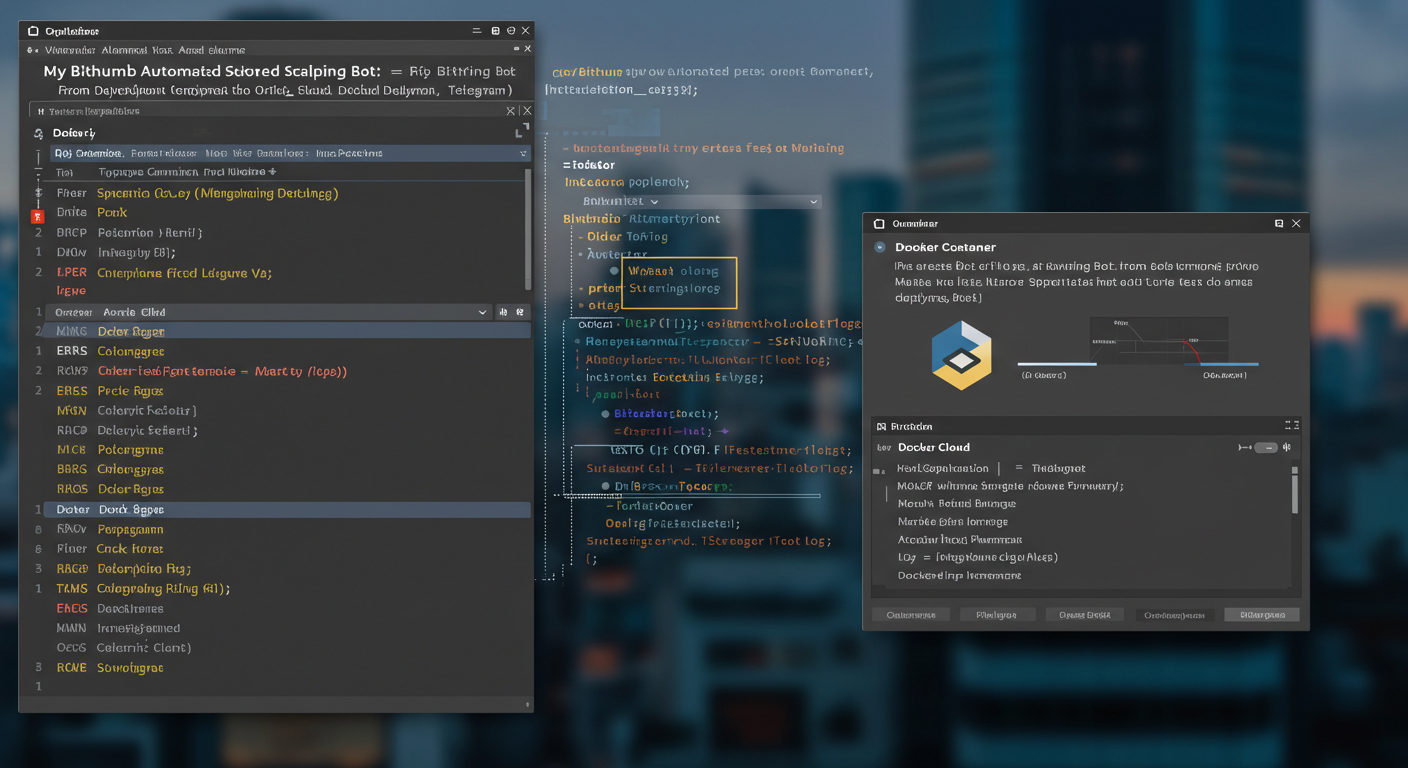This screenshot has width=1408, height=768.
Task: Click the window icon in the left window title bar
Action: click(x=33, y=31)
